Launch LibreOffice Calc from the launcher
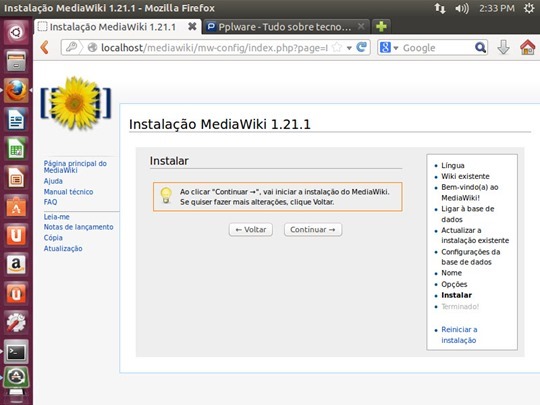 point(16,149)
